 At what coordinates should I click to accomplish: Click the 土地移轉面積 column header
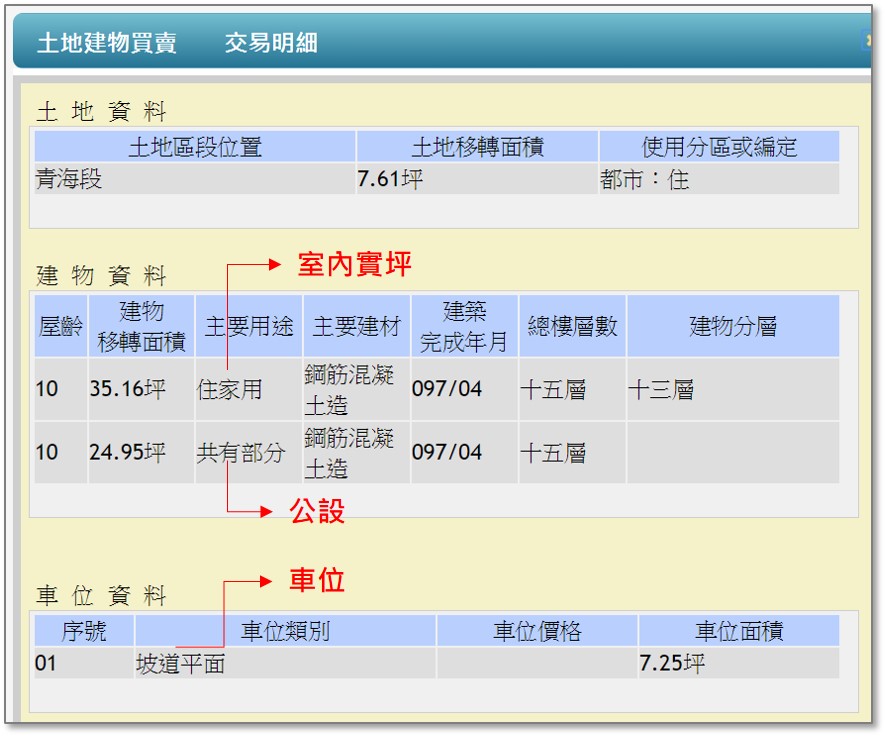pyautogui.click(x=477, y=147)
